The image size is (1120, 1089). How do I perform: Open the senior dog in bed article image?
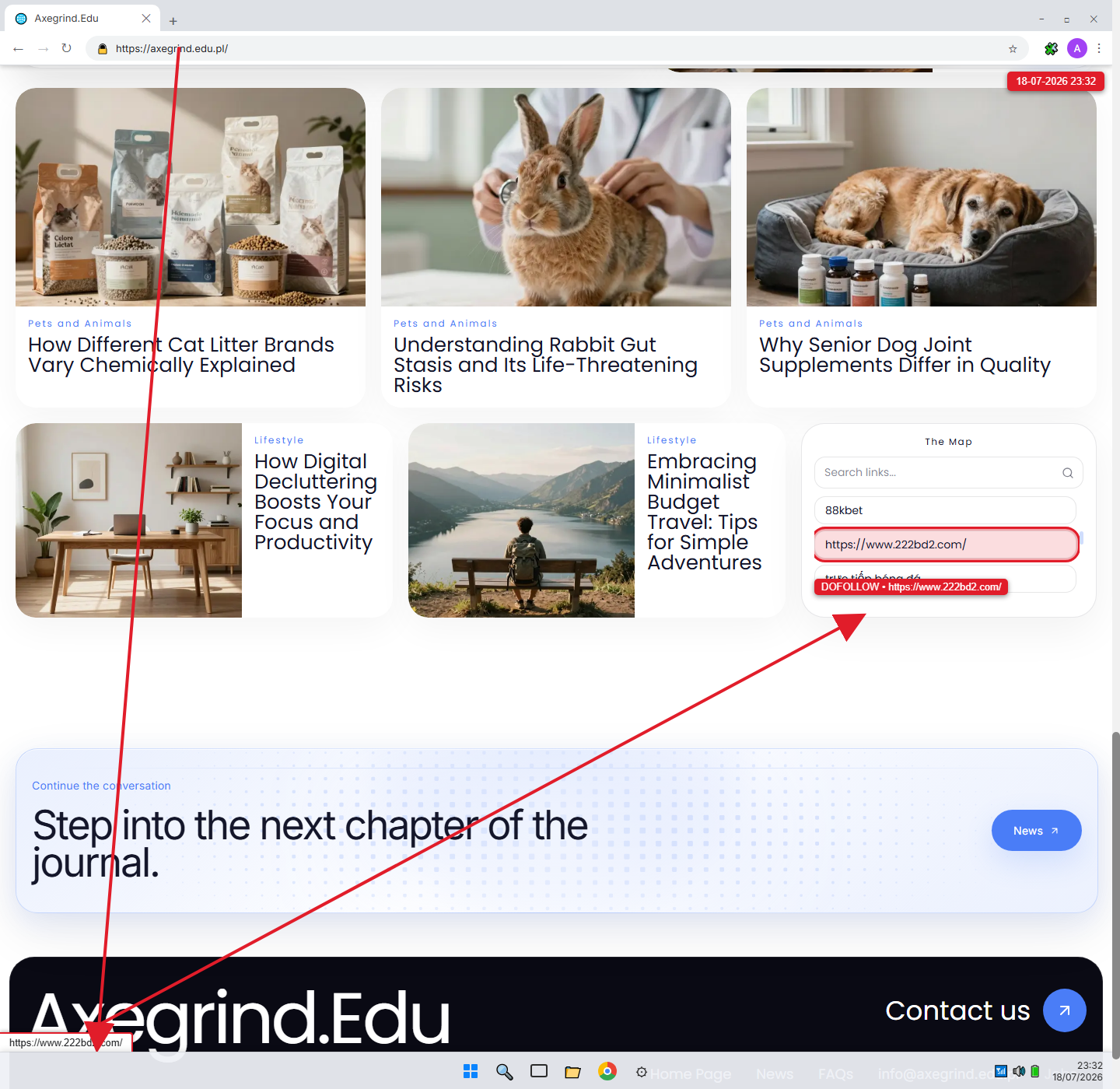(922, 197)
